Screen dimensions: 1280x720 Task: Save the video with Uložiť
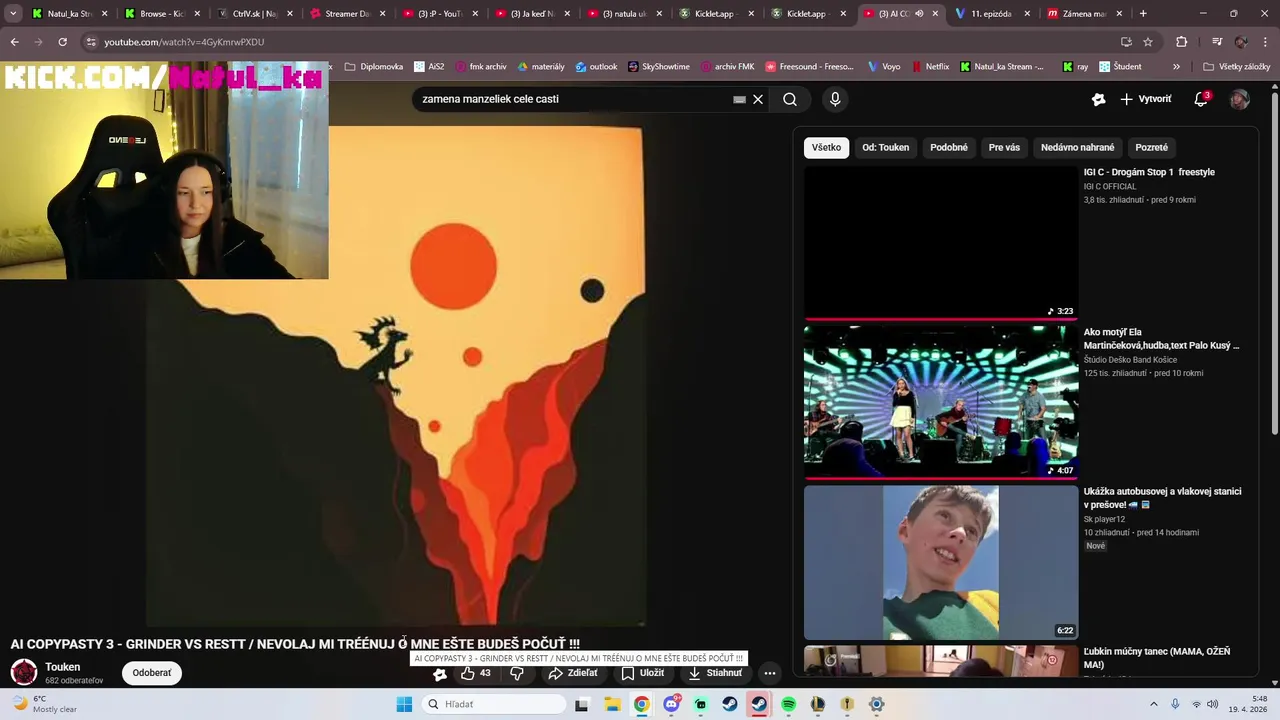(642, 673)
